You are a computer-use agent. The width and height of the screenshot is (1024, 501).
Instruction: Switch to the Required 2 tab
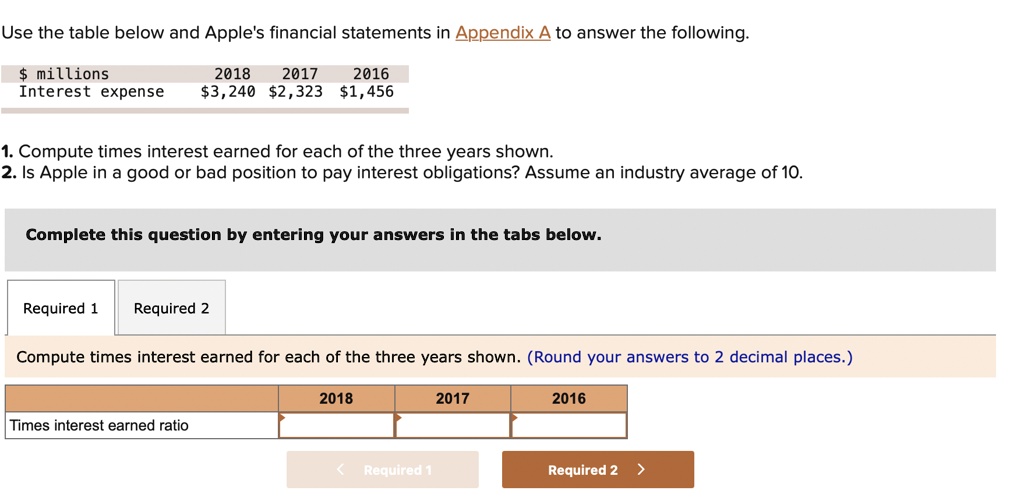[171, 308]
